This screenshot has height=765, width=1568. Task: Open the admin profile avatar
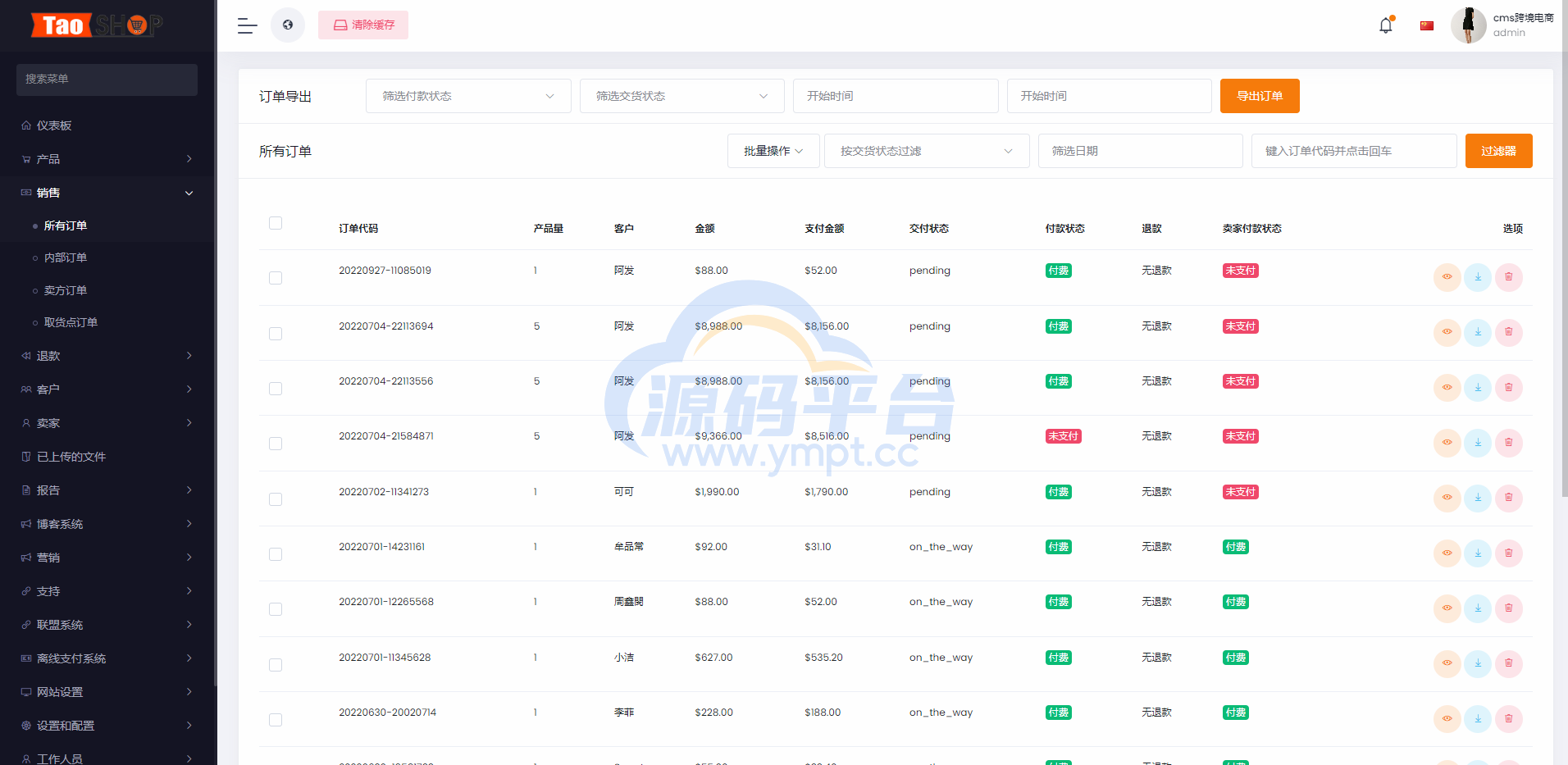click(1469, 25)
